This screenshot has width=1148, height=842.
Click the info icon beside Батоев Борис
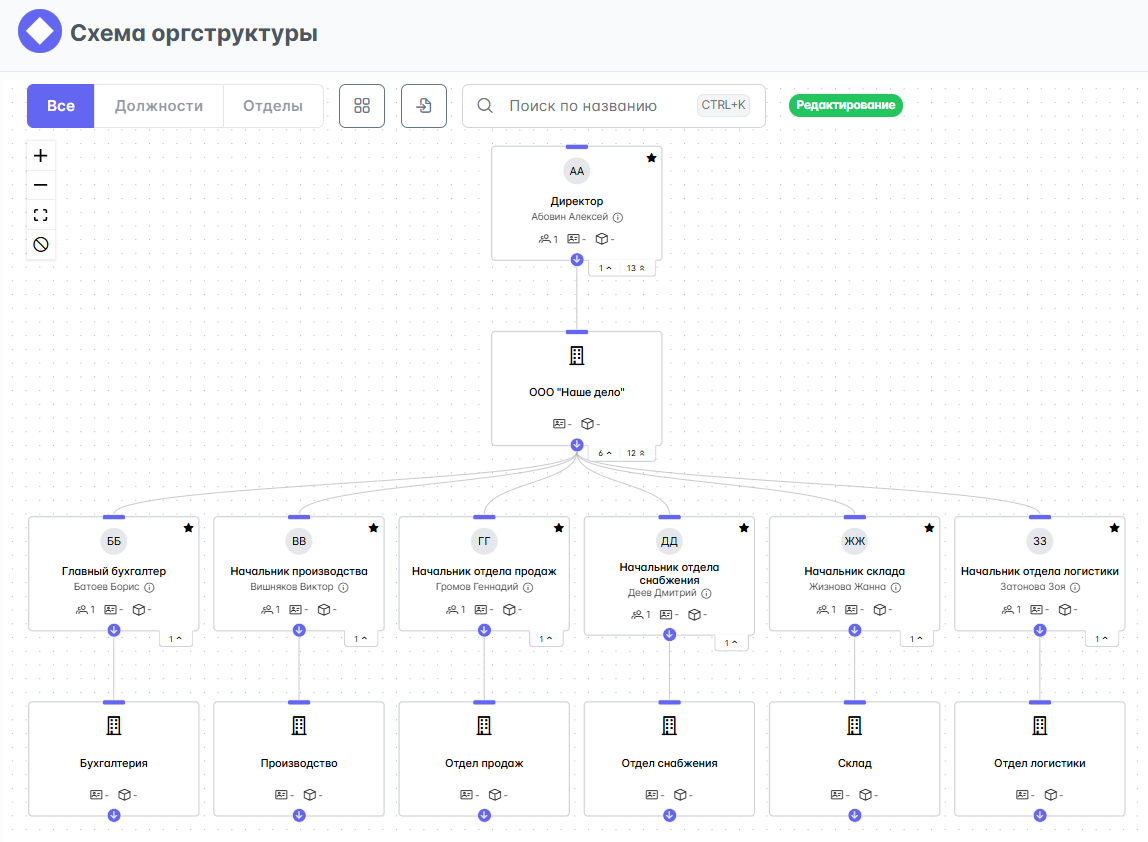click(150, 587)
